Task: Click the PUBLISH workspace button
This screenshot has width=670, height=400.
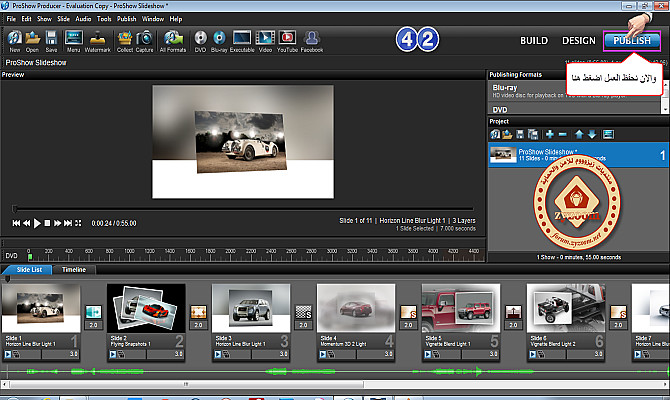Action: (632, 41)
